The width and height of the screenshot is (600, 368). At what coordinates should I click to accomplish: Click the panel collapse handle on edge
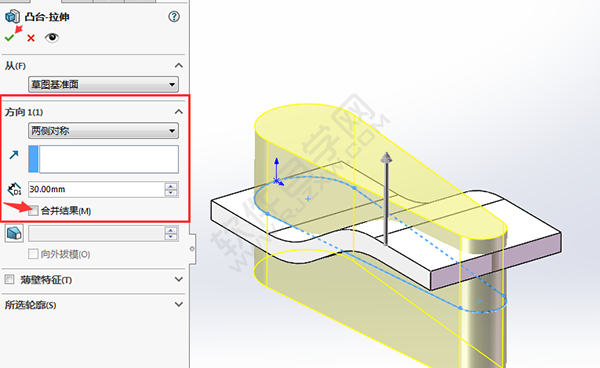pyautogui.click(x=192, y=249)
